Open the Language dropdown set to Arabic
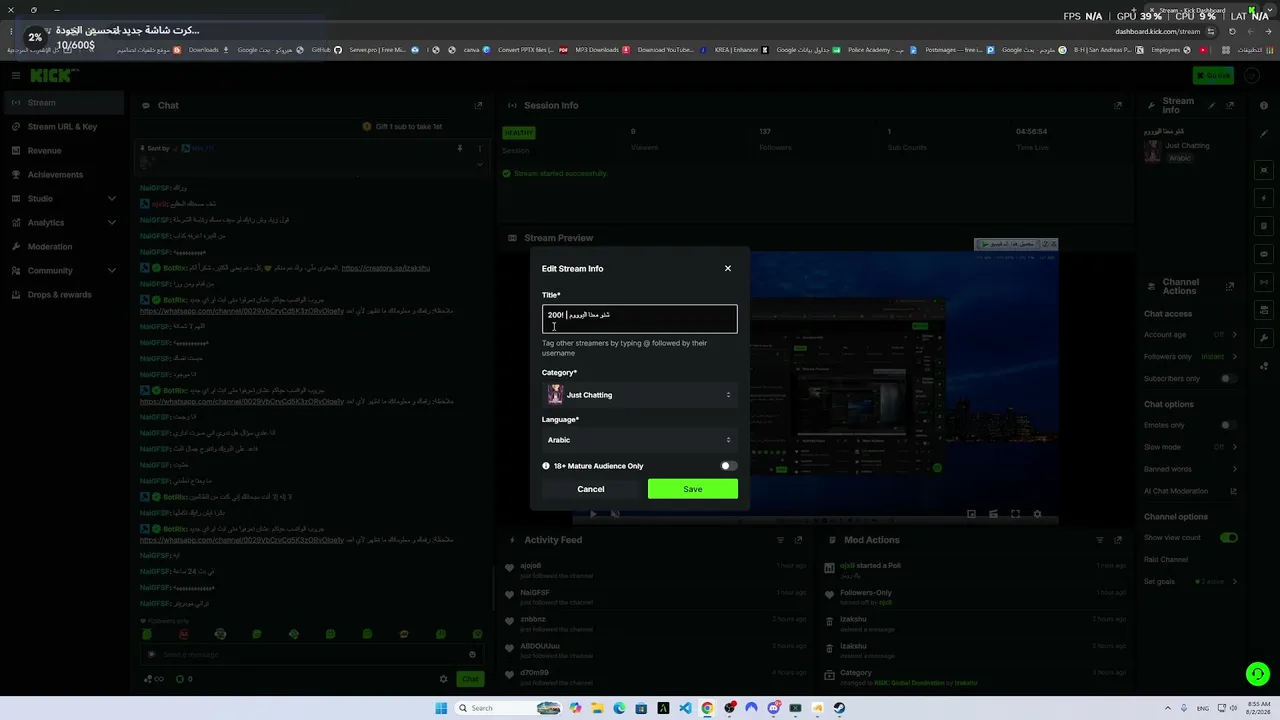The height and width of the screenshot is (720, 1280). (x=640, y=440)
